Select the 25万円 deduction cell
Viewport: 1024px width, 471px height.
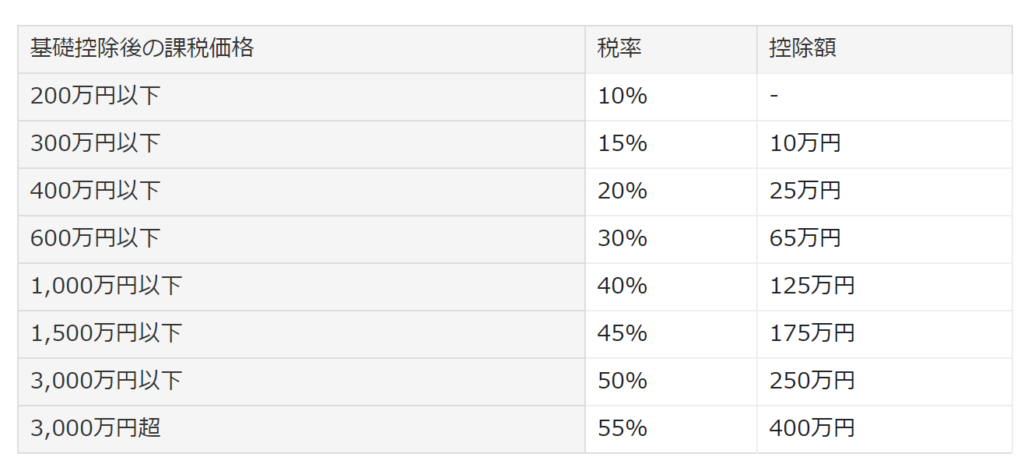(884, 192)
